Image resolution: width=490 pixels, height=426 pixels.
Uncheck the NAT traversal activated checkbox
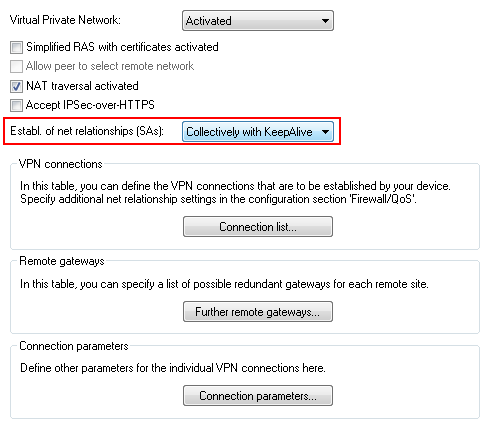pyautogui.click(x=16, y=86)
